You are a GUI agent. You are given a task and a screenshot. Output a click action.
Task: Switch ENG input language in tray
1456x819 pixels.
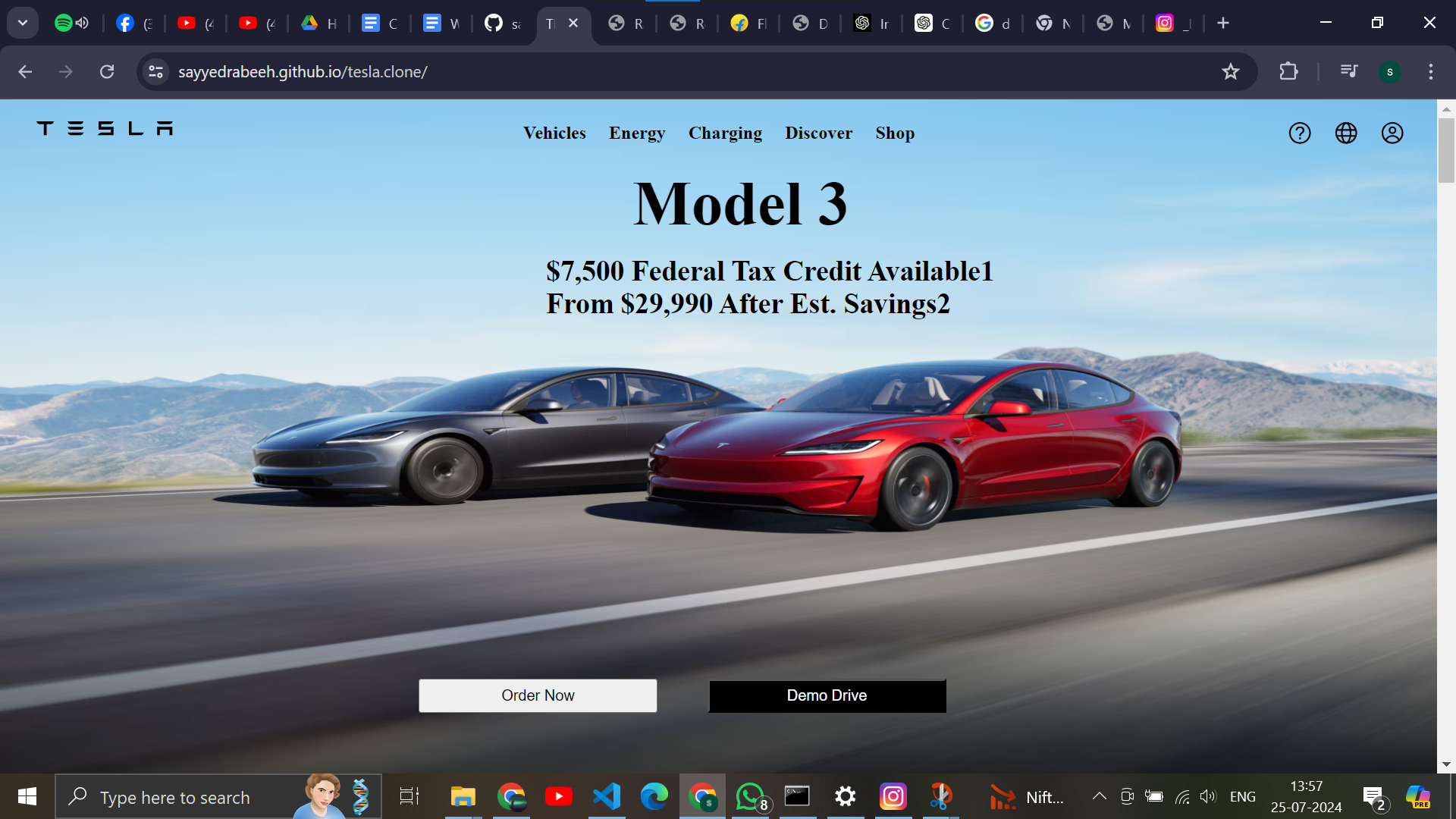point(1242,796)
